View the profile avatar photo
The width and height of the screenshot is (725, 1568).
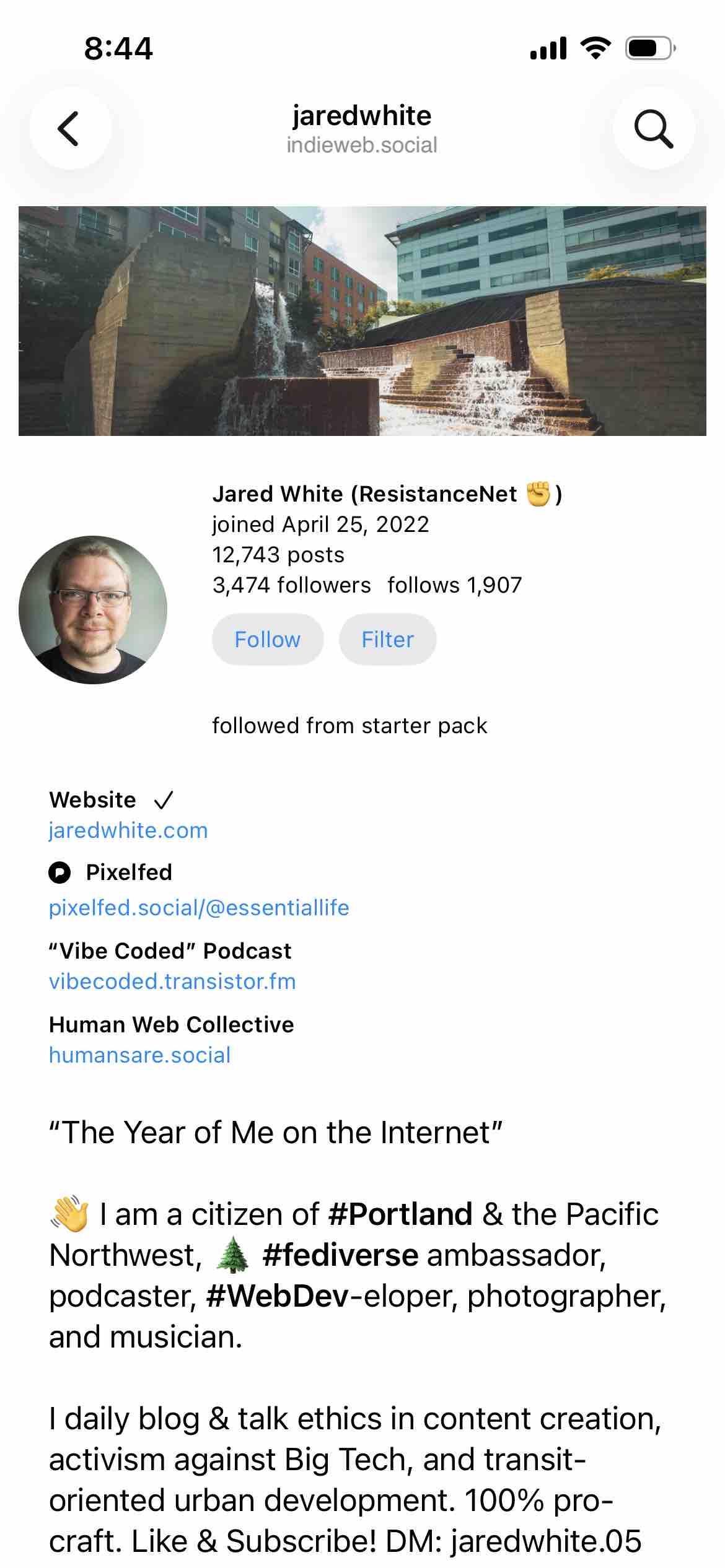tap(93, 609)
